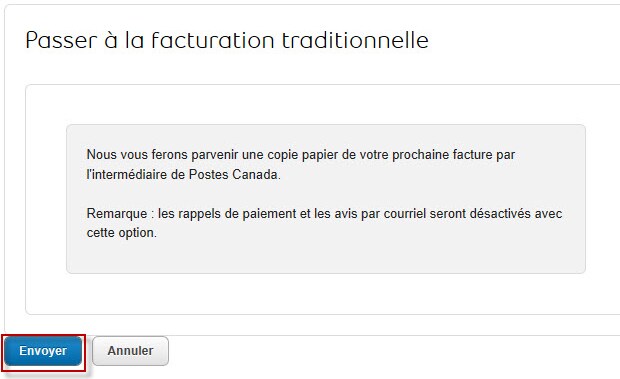
Task: Click 'seront désactivés avec' in the note
Action: coord(496,214)
